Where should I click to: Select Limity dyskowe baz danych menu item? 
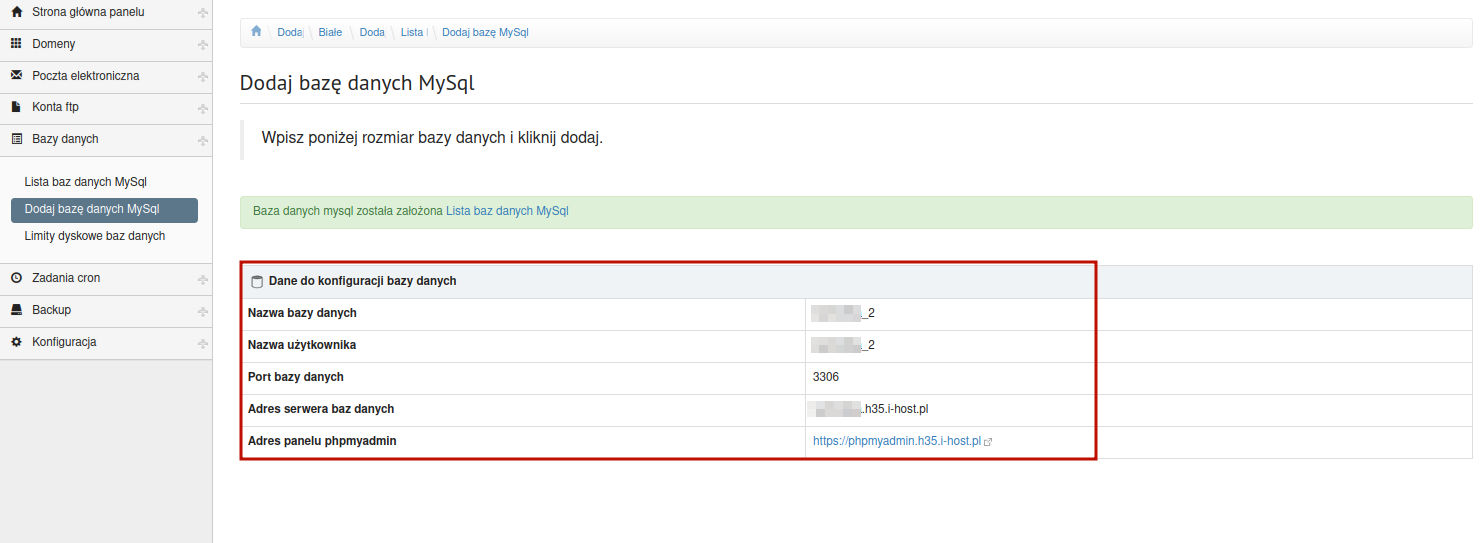coord(95,236)
